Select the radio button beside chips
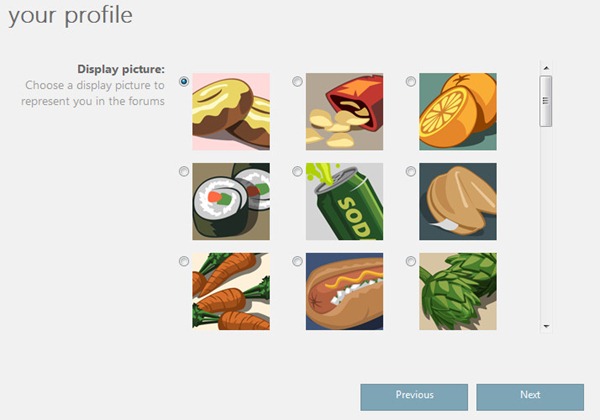The image size is (600, 420). 298,82
